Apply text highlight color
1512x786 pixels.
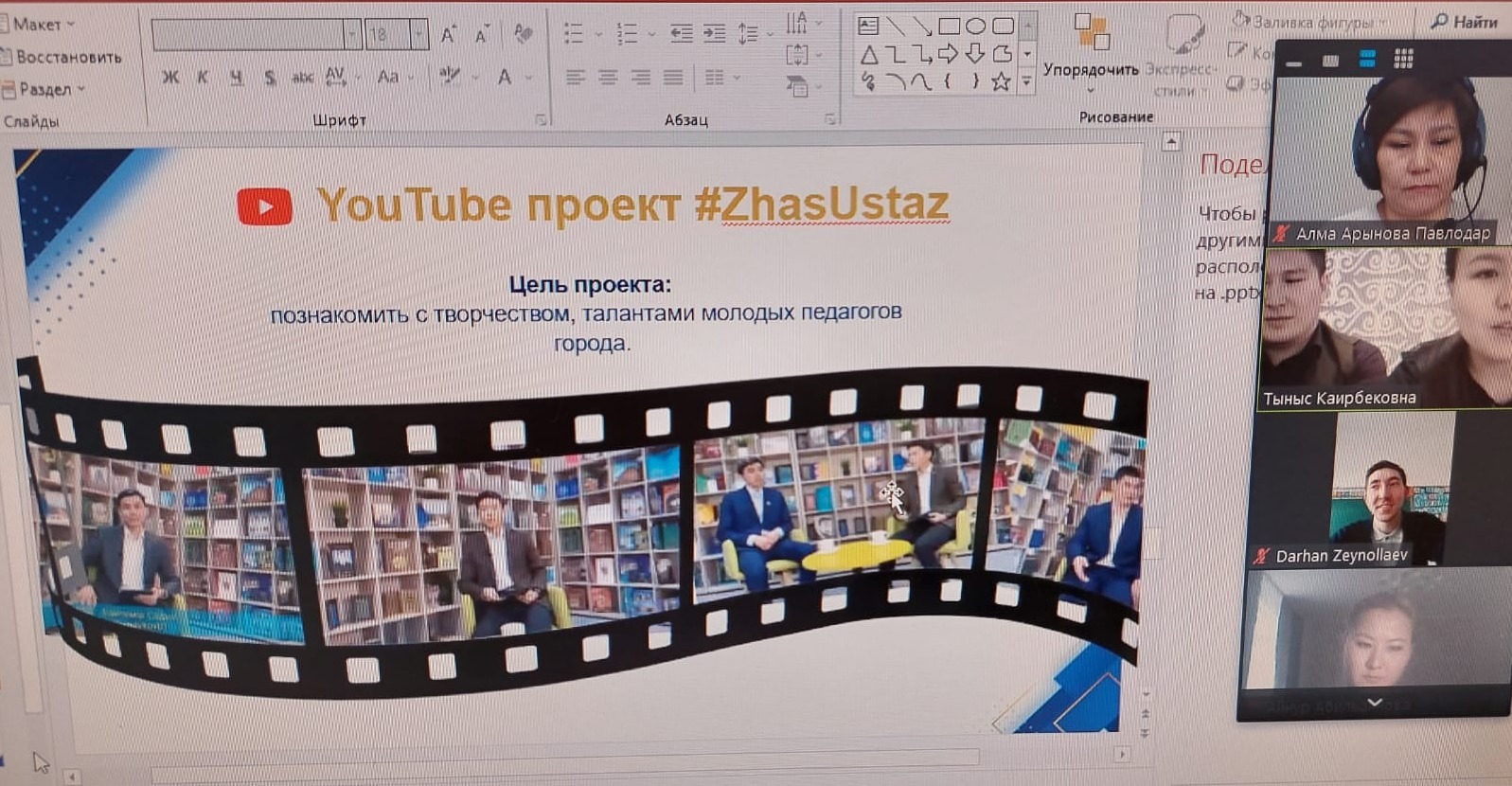(451, 77)
